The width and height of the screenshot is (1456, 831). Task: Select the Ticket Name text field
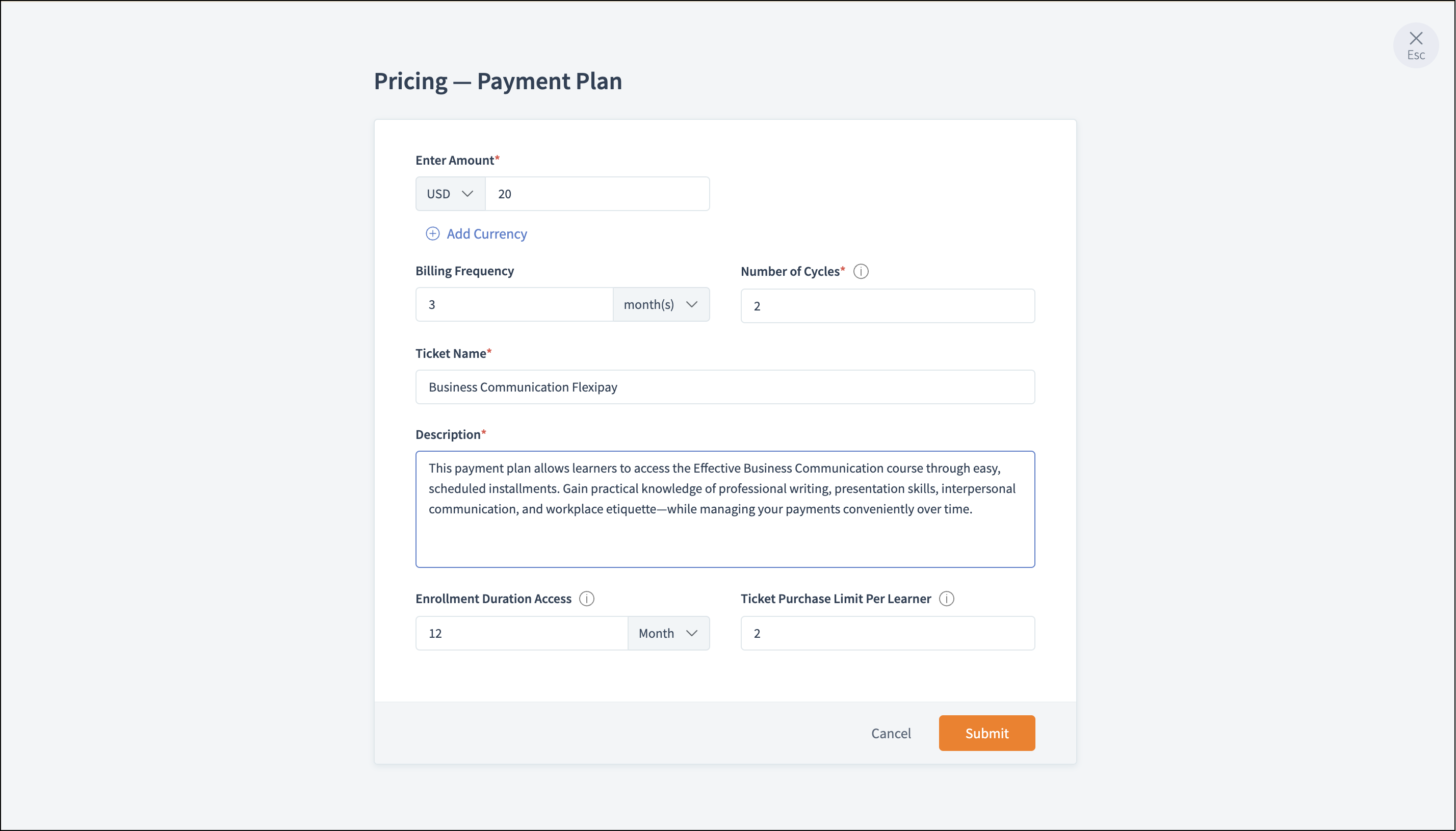(724, 387)
